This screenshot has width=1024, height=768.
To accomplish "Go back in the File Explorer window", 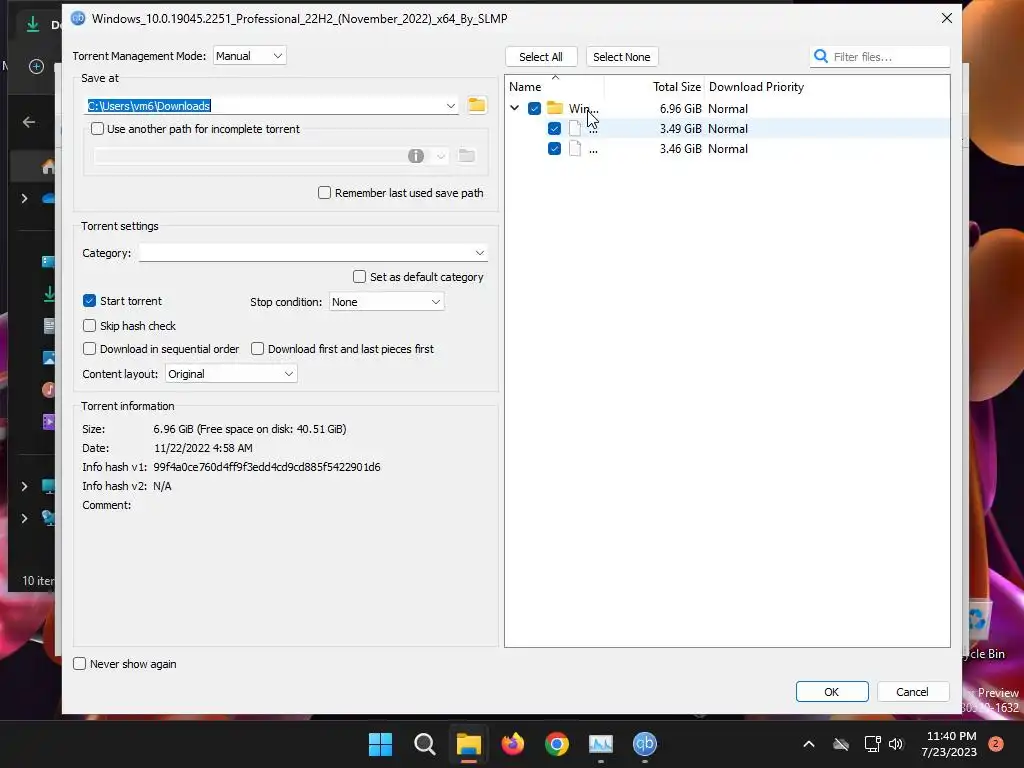I will point(29,122).
